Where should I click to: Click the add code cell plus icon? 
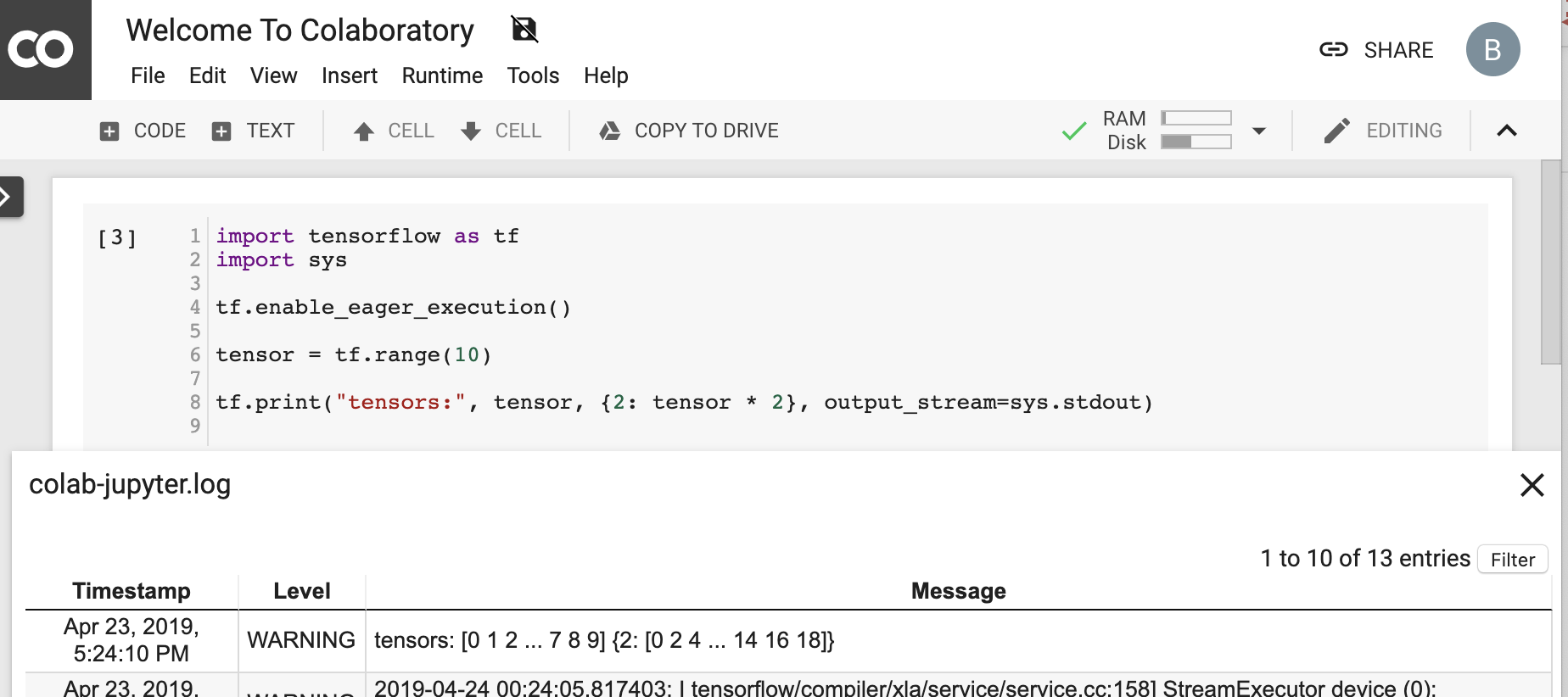(x=109, y=131)
